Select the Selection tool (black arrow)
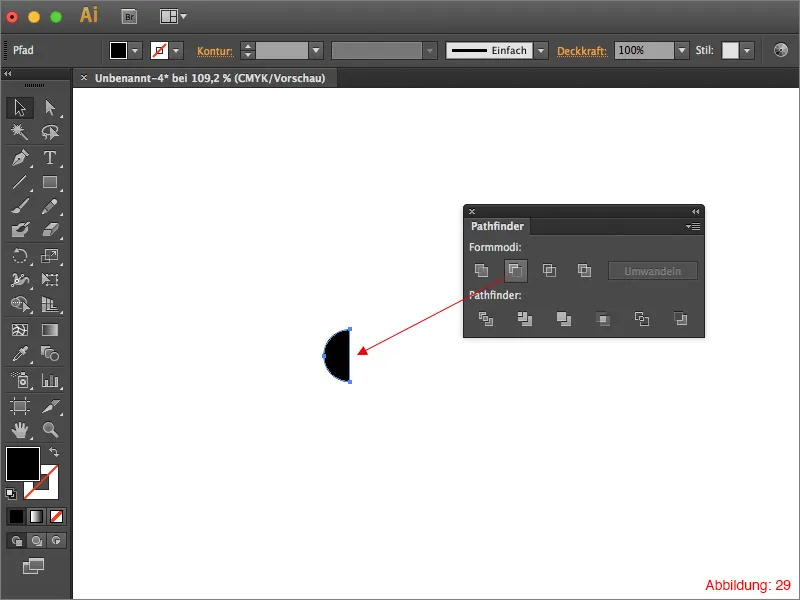 point(20,108)
